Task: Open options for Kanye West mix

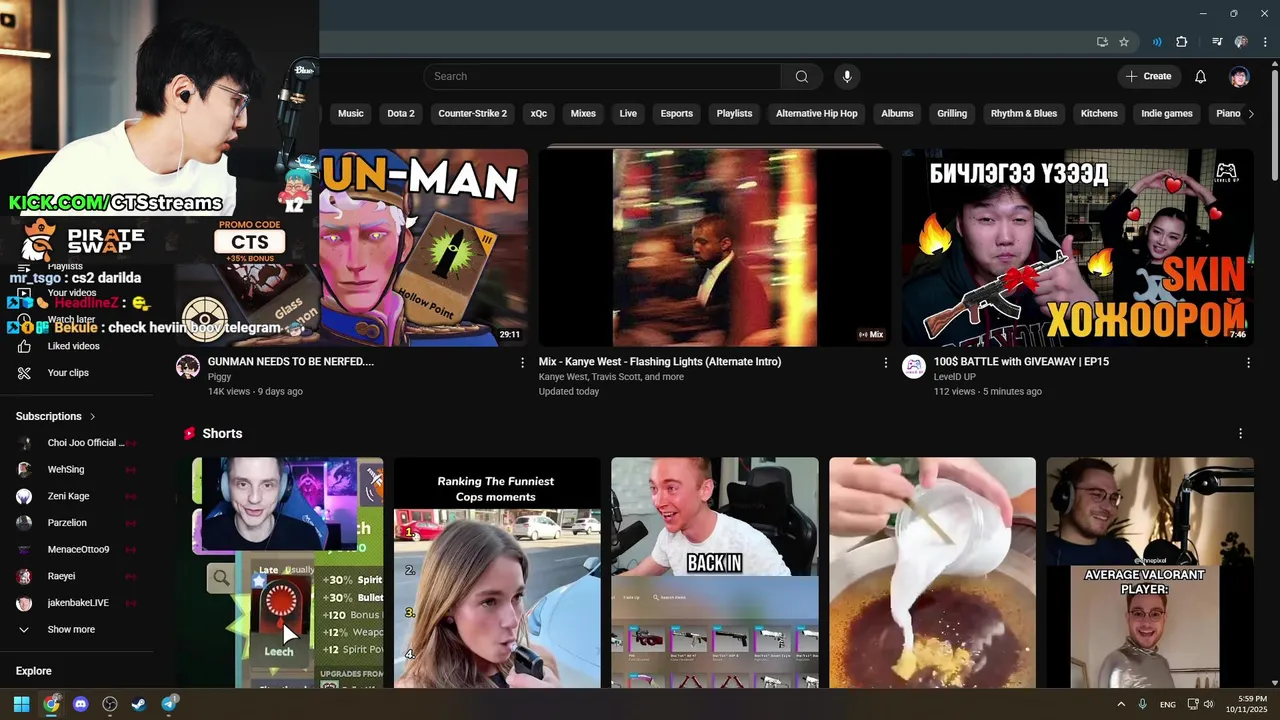Action: [885, 363]
